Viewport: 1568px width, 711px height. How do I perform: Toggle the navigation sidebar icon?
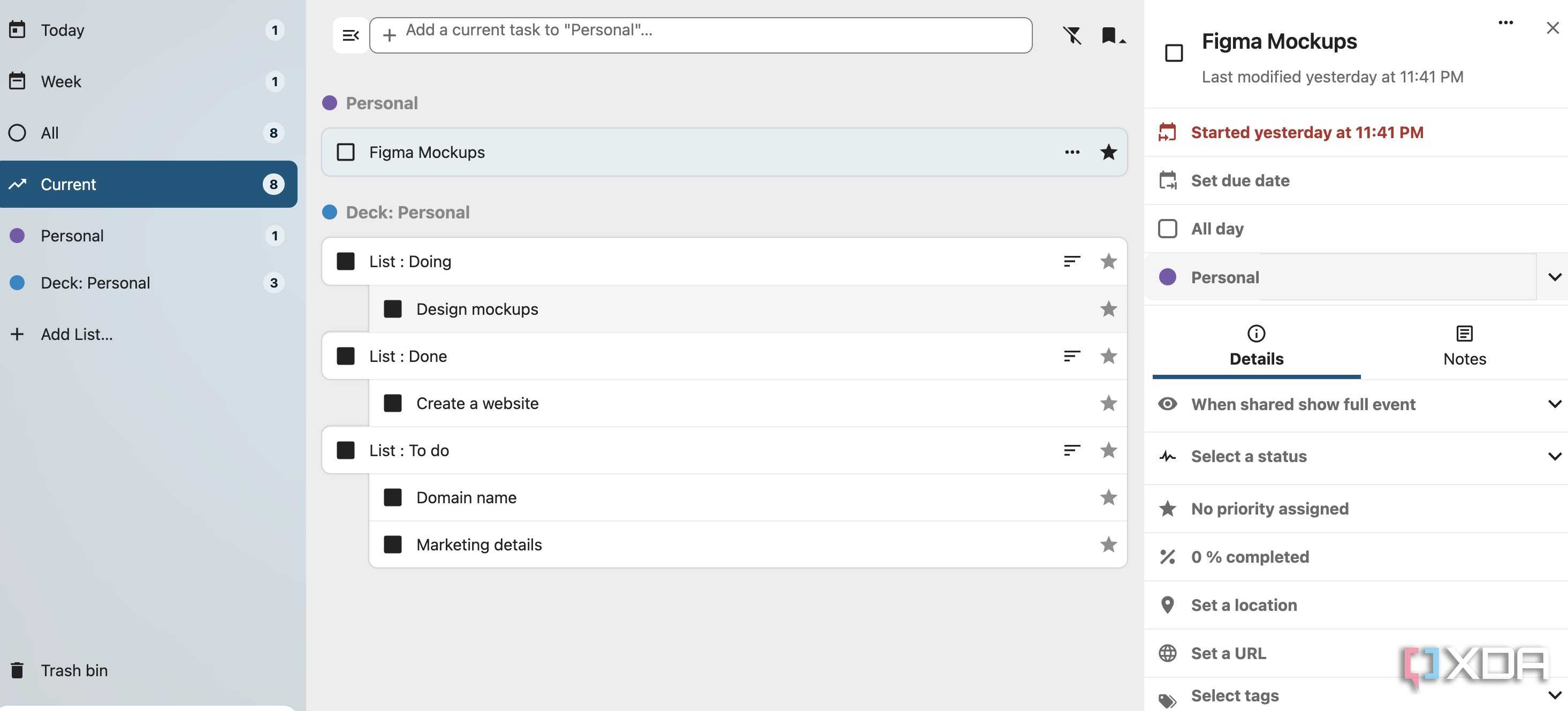(351, 35)
